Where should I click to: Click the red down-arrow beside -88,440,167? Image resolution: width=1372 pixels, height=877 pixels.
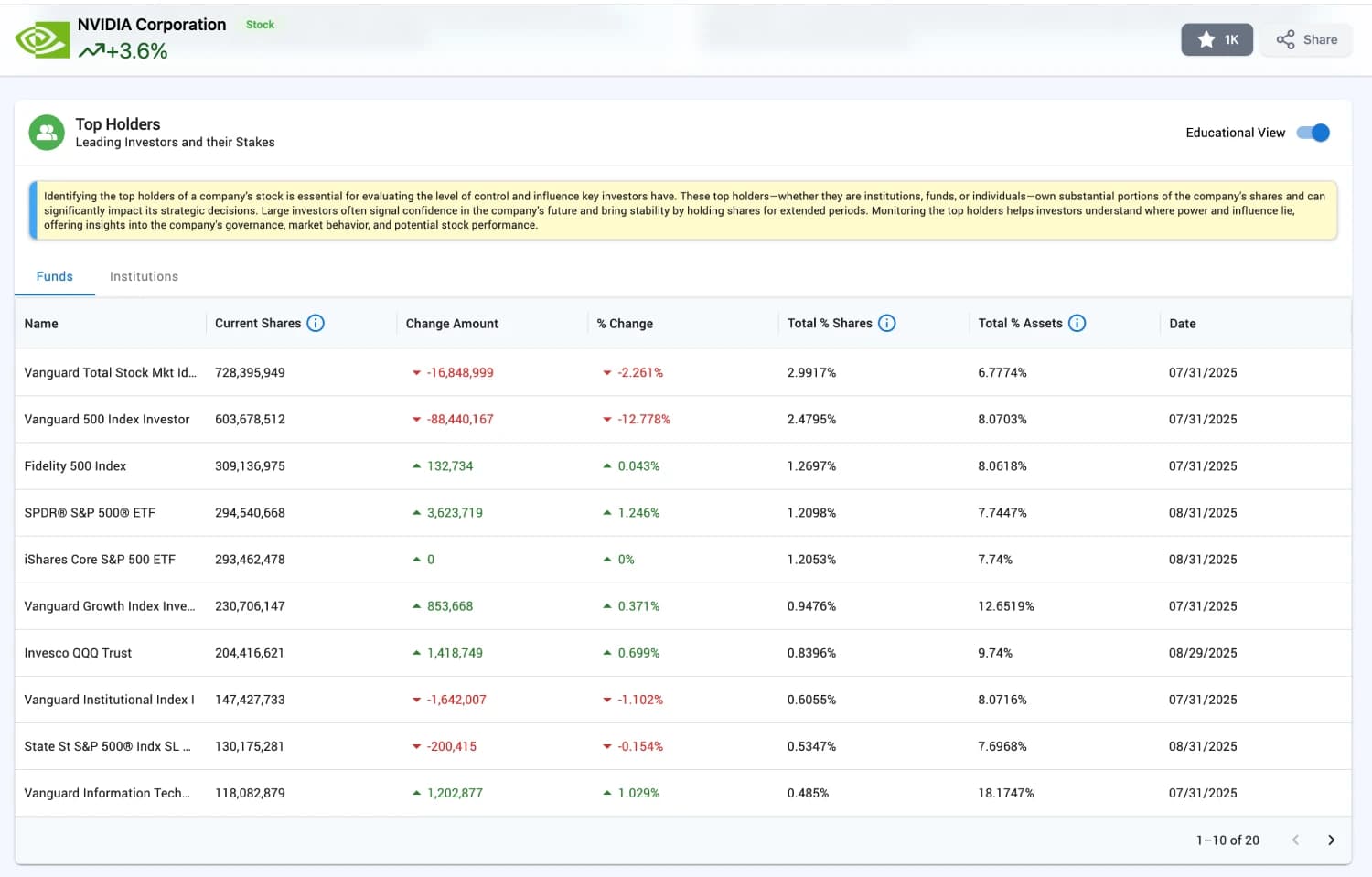(416, 419)
